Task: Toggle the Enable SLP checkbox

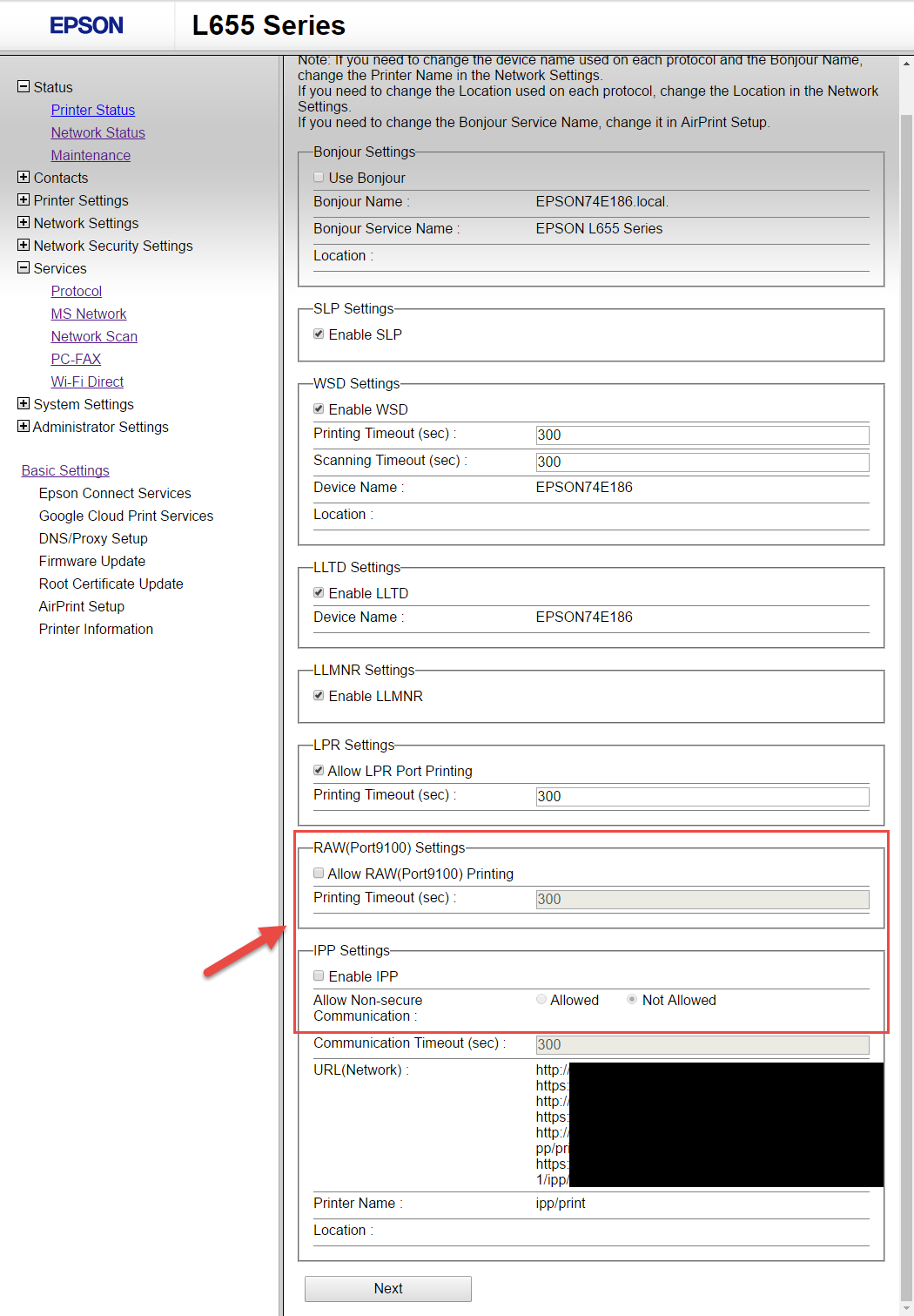Action: pos(319,334)
